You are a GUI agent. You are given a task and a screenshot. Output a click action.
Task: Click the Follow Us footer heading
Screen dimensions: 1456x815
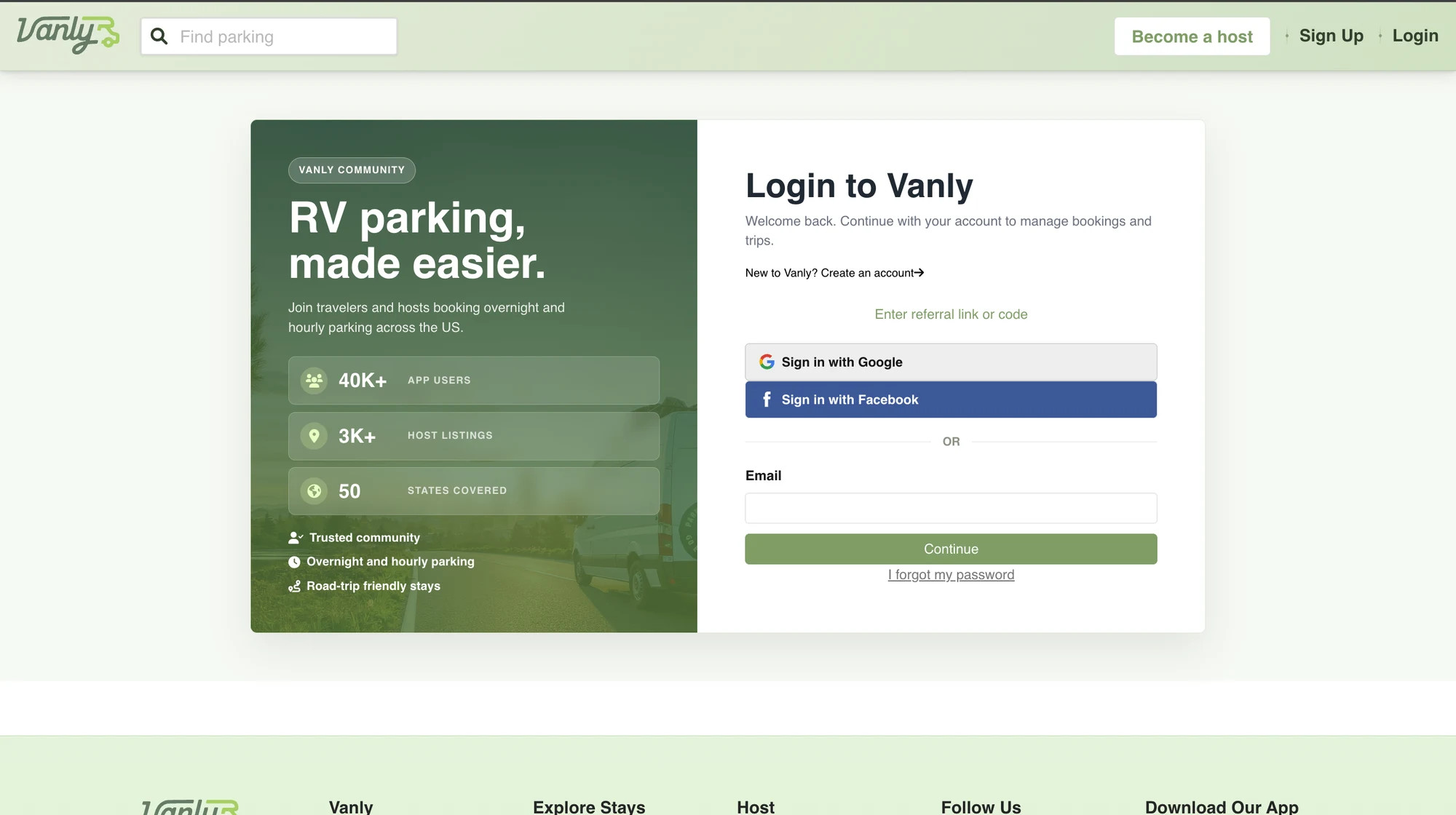981,807
